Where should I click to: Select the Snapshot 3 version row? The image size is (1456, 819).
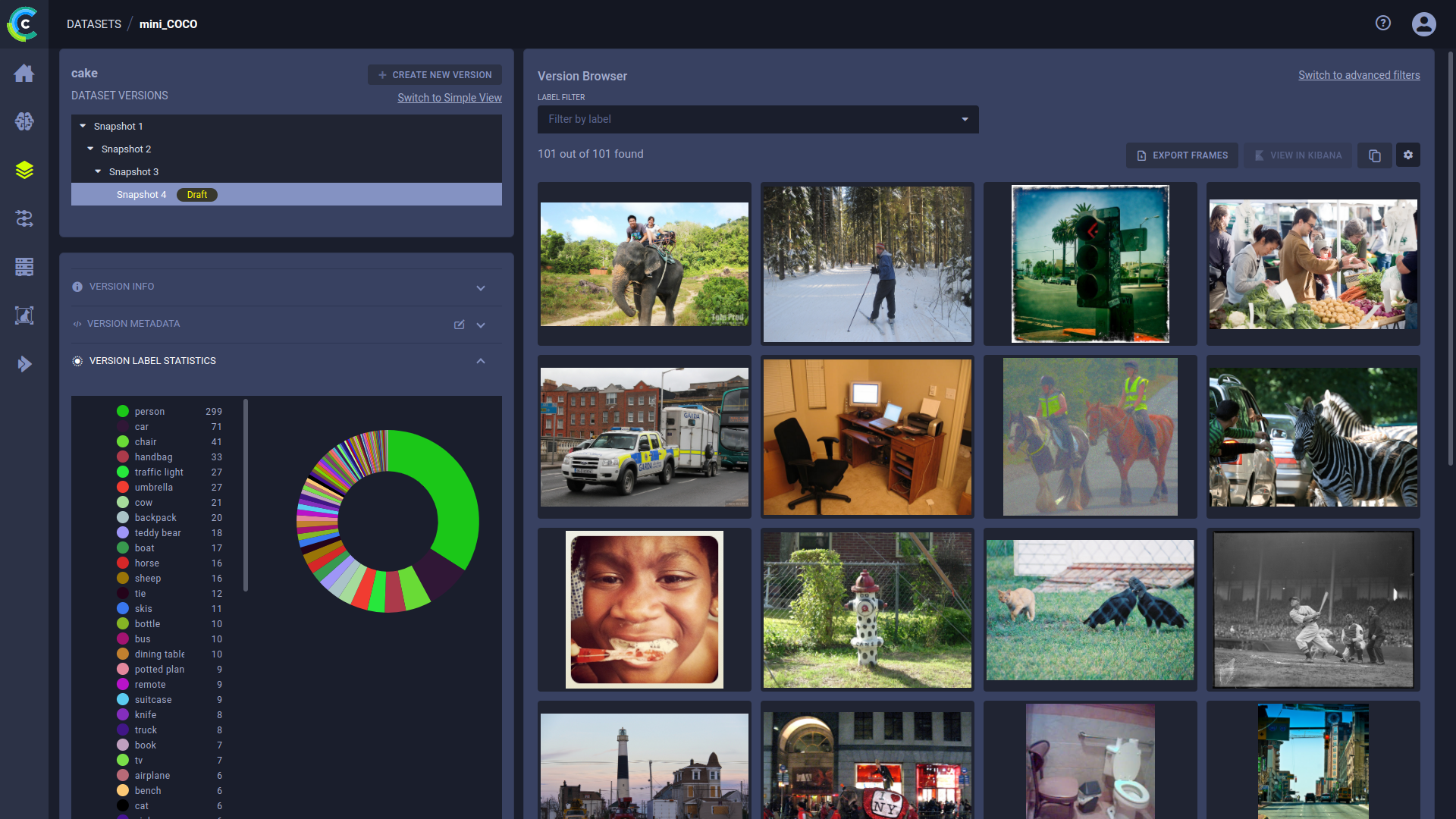(287, 171)
